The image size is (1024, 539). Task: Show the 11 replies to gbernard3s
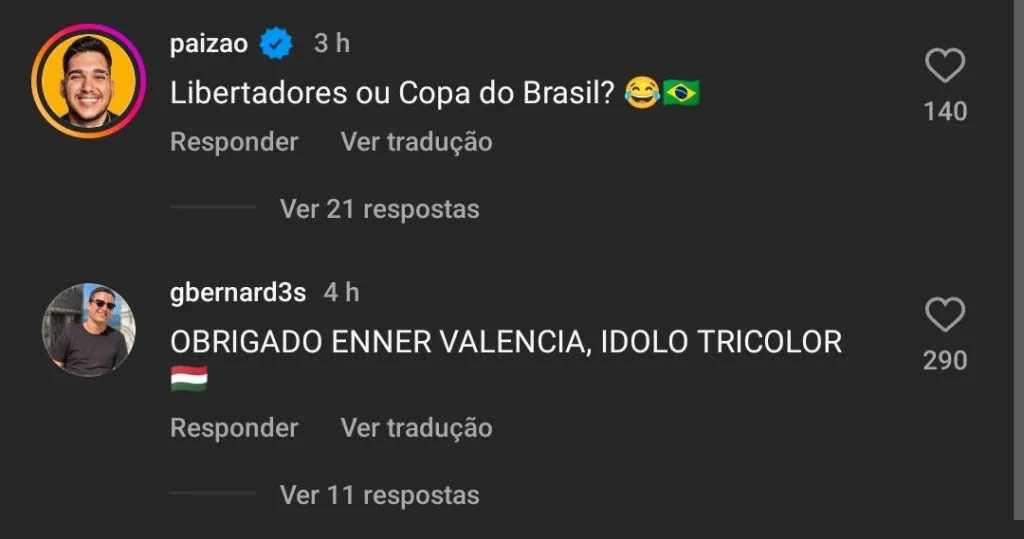[379, 494]
